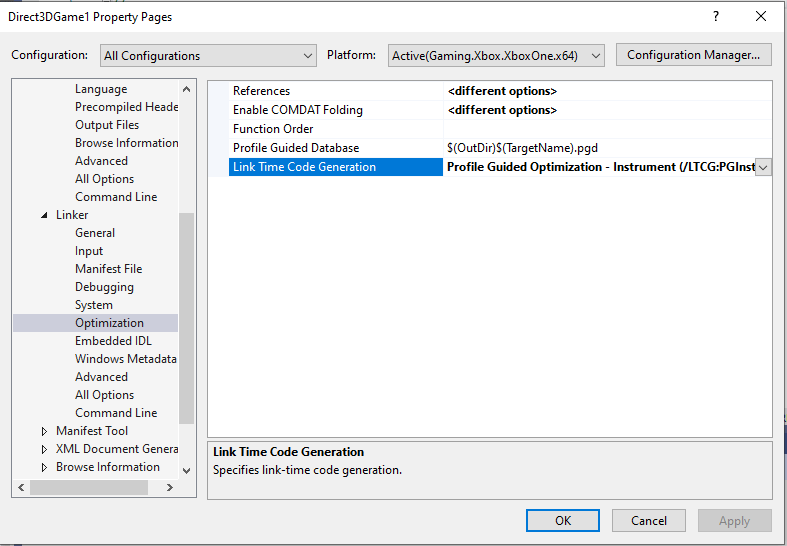The height and width of the screenshot is (546, 787).
Task: Open the Configuration dropdown
Action: 208,56
